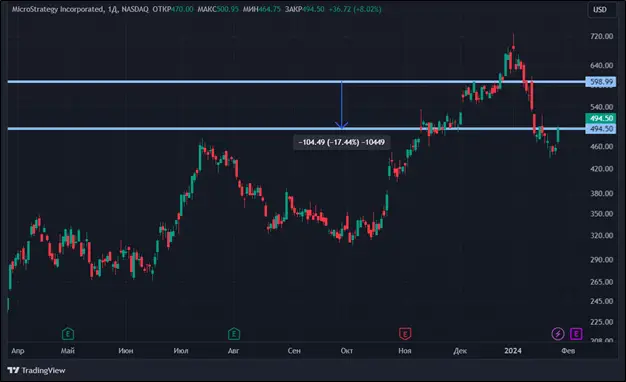626x382 pixels.
Task: Click the Фев label on time axis
Action: (x=568, y=350)
